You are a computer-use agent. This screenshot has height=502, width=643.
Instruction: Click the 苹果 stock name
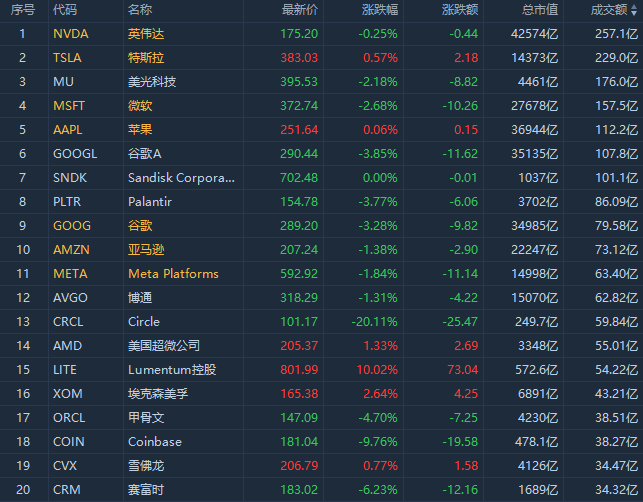(x=140, y=129)
